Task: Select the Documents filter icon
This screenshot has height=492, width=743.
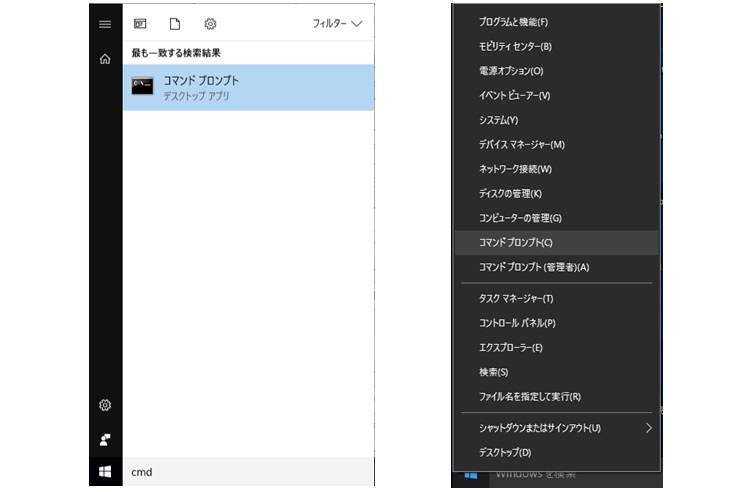Action: pyautogui.click(x=175, y=24)
